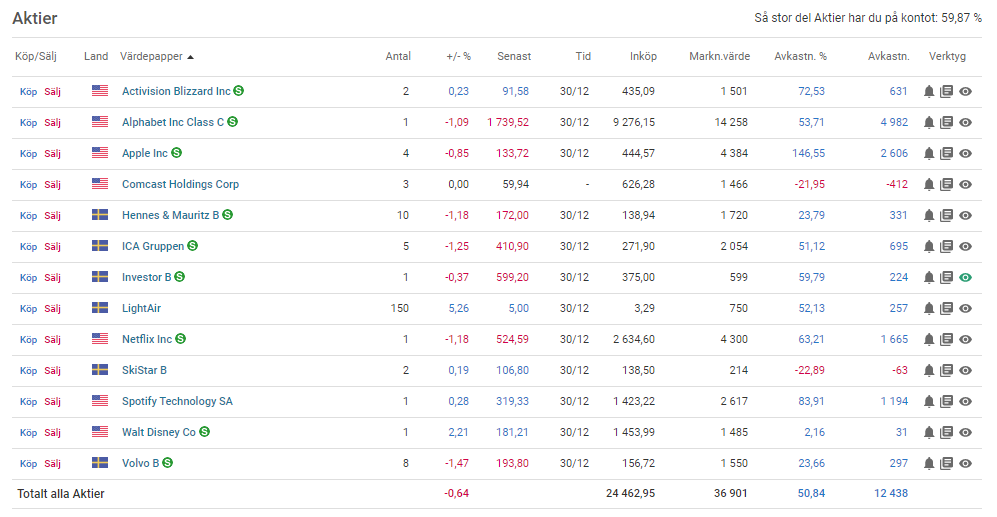The image size is (997, 517).
Task: Click the bell icon on ICA Gruppen row
Action: click(929, 246)
